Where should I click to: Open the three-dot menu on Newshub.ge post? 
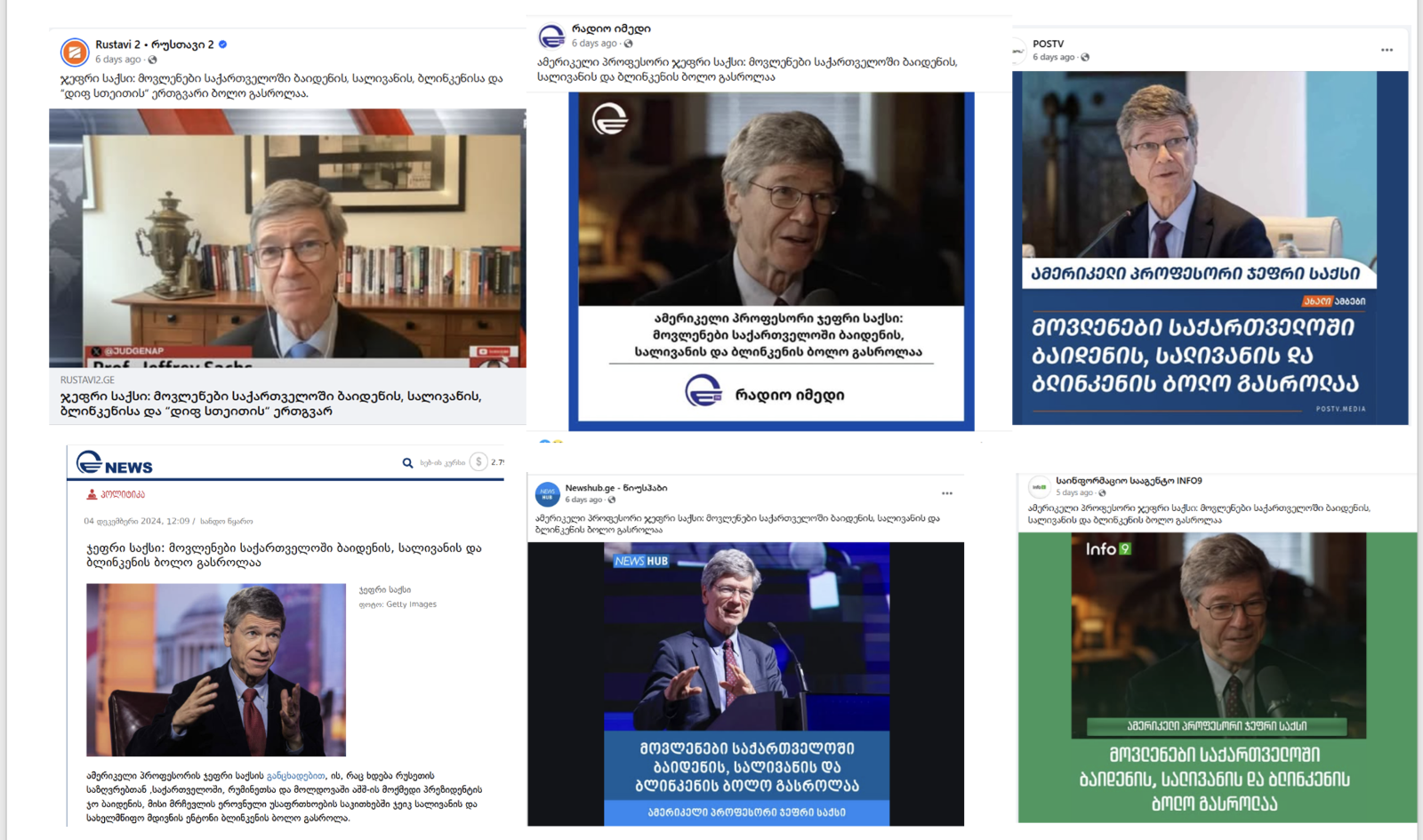tap(947, 493)
